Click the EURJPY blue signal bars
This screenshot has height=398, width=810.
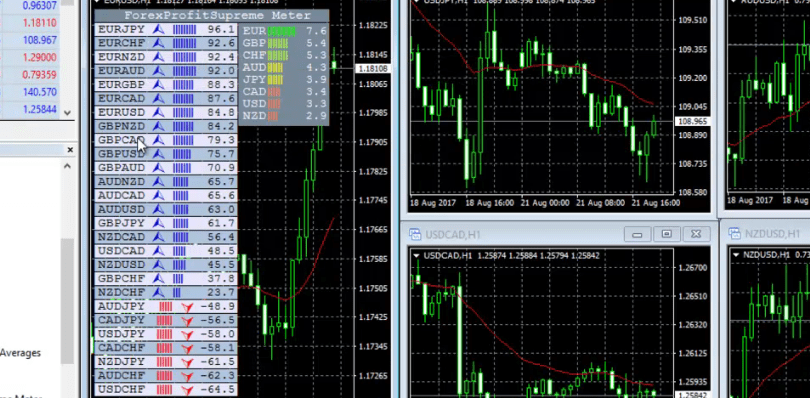[184, 29]
